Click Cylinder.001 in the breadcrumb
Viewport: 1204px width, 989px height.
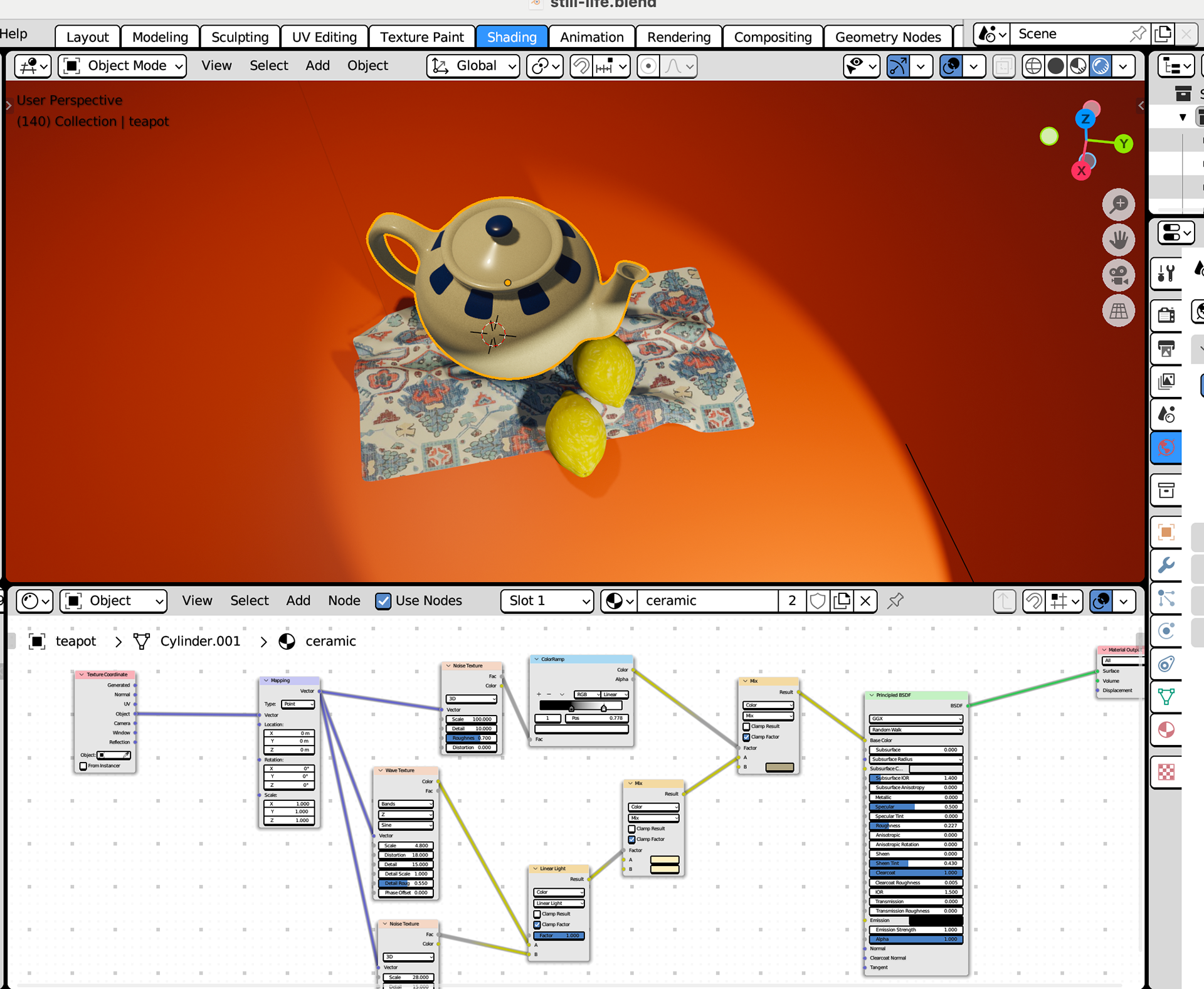[x=200, y=641]
